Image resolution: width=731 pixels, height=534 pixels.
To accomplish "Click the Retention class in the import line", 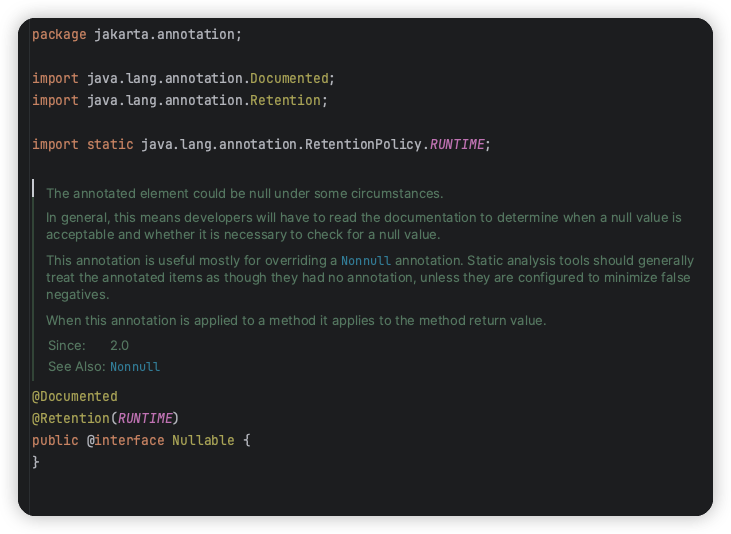I will pyautogui.click(x=285, y=100).
